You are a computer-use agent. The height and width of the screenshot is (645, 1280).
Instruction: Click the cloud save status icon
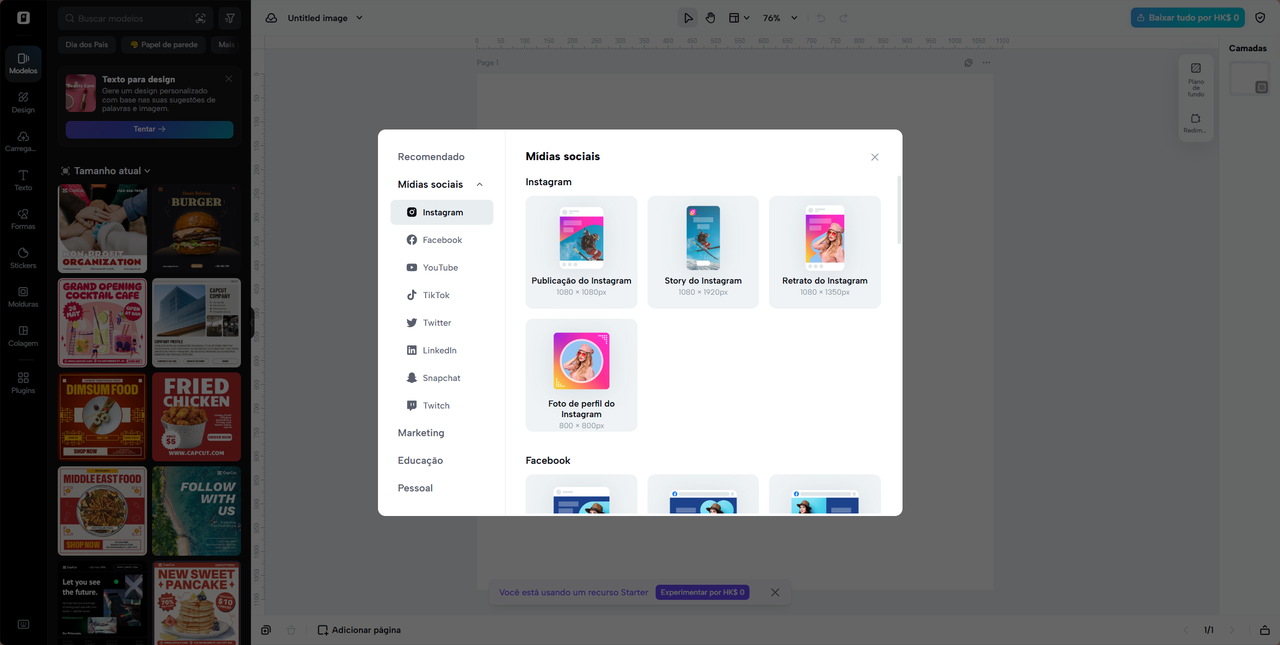pos(271,18)
